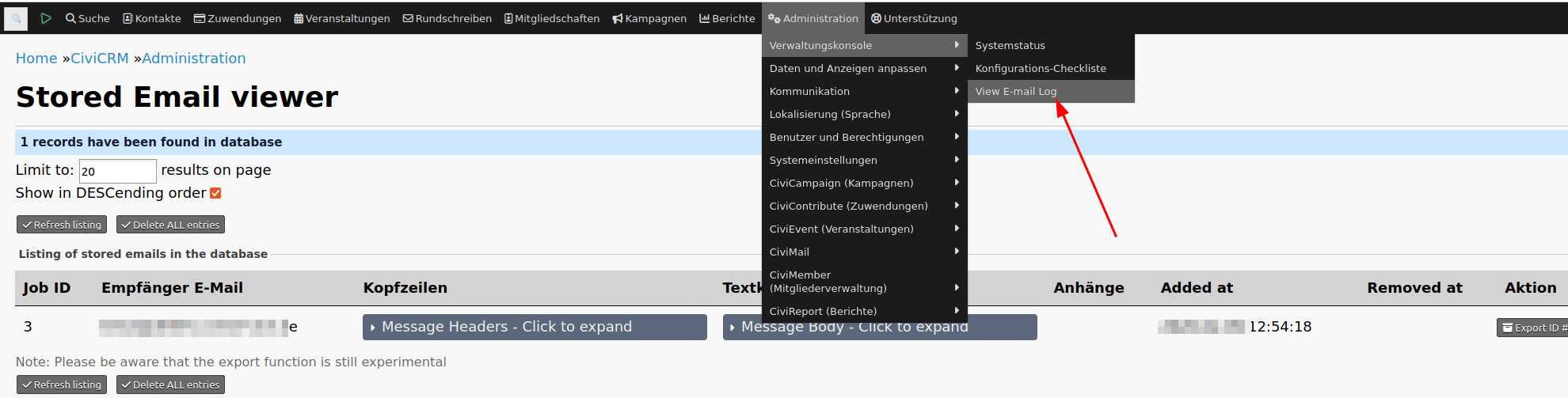Click the CiviCRM breadcrumb link
Viewport: 1568px width, 398px height.
click(100, 59)
